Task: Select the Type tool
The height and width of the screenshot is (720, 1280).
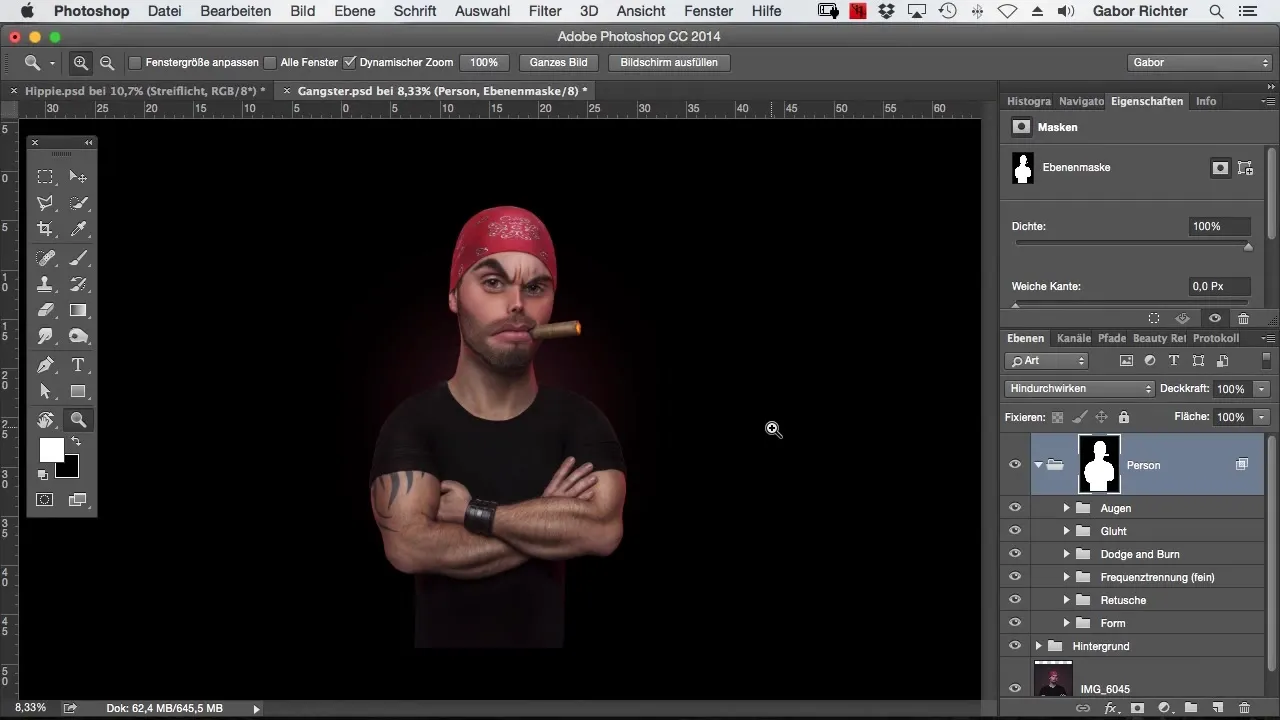Action: [x=78, y=365]
